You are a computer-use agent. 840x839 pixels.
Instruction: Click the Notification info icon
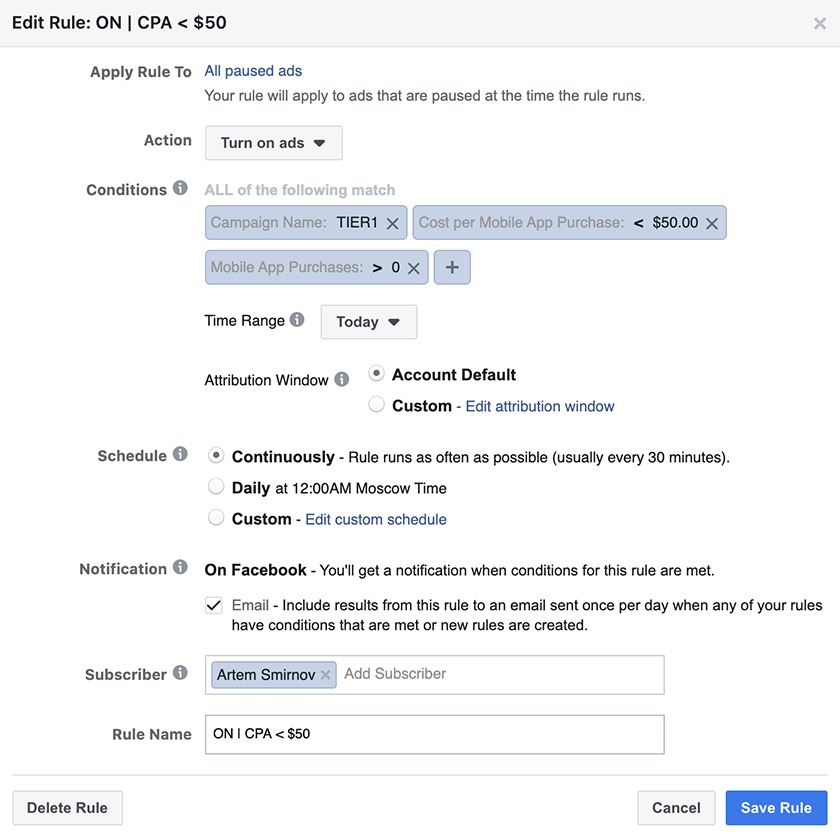point(180,567)
